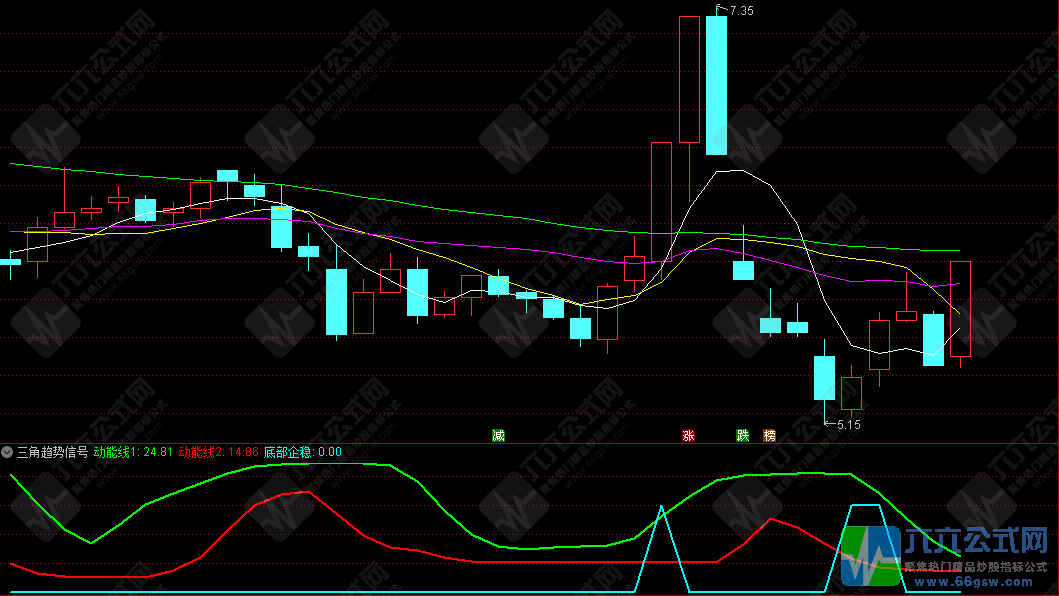Click the green 跌 marker icon

(x=742, y=435)
